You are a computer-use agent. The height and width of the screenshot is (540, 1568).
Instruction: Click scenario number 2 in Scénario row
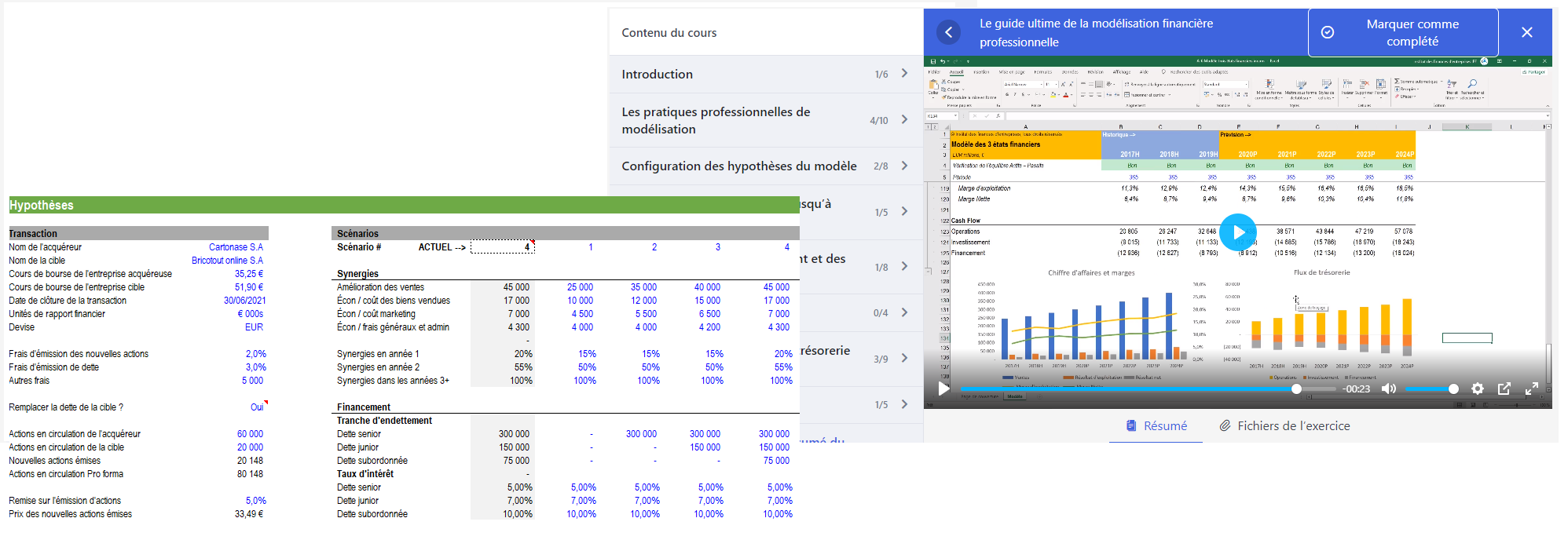(654, 246)
